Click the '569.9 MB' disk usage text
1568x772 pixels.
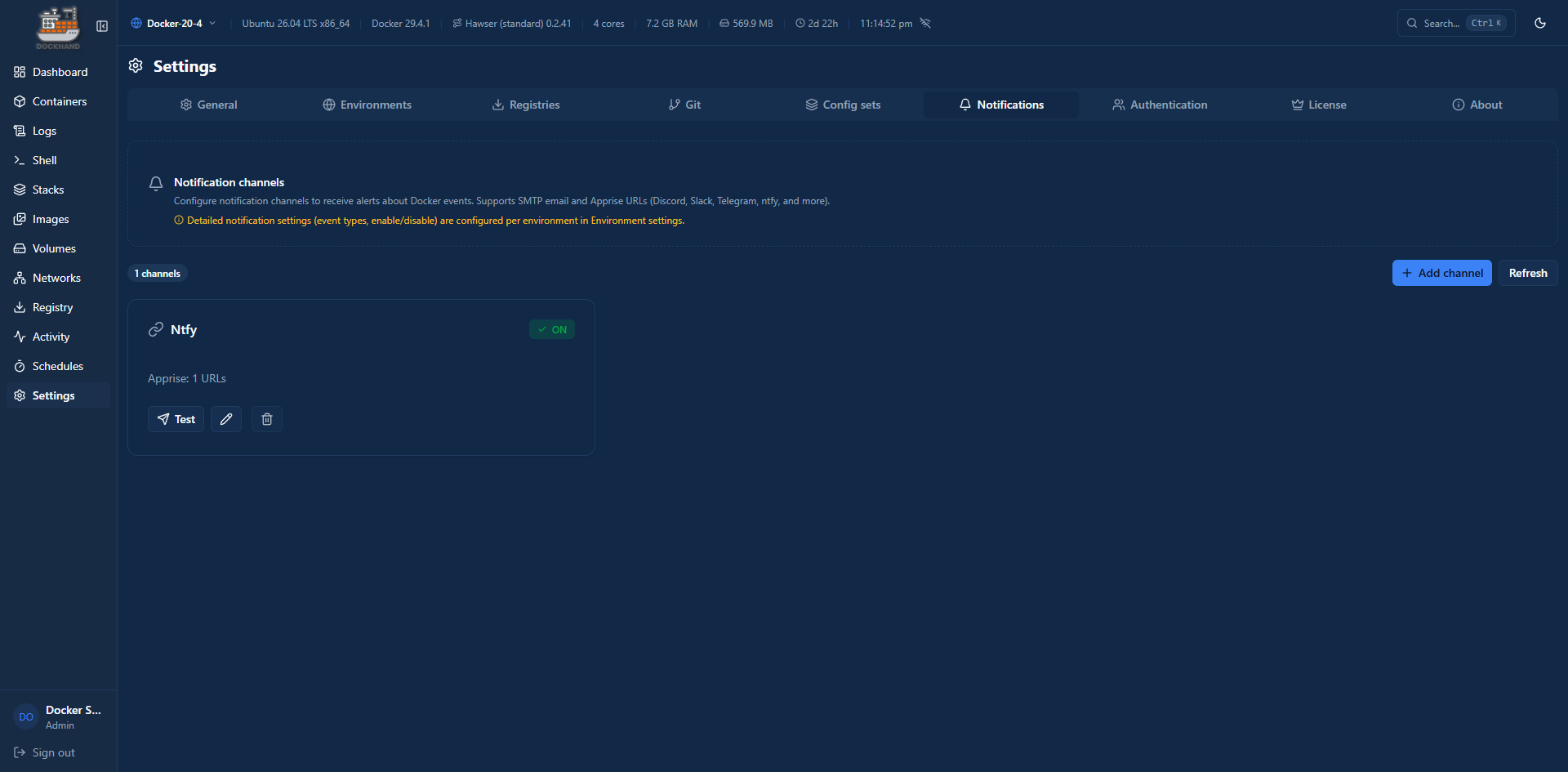(x=752, y=24)
